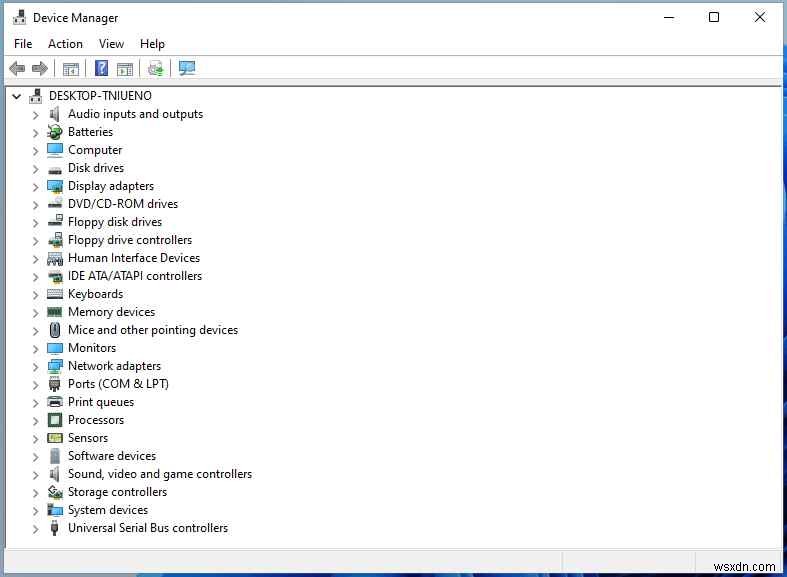
Task: Click the Audio inputs and outputs speaker icon
Action: (54, 114)
